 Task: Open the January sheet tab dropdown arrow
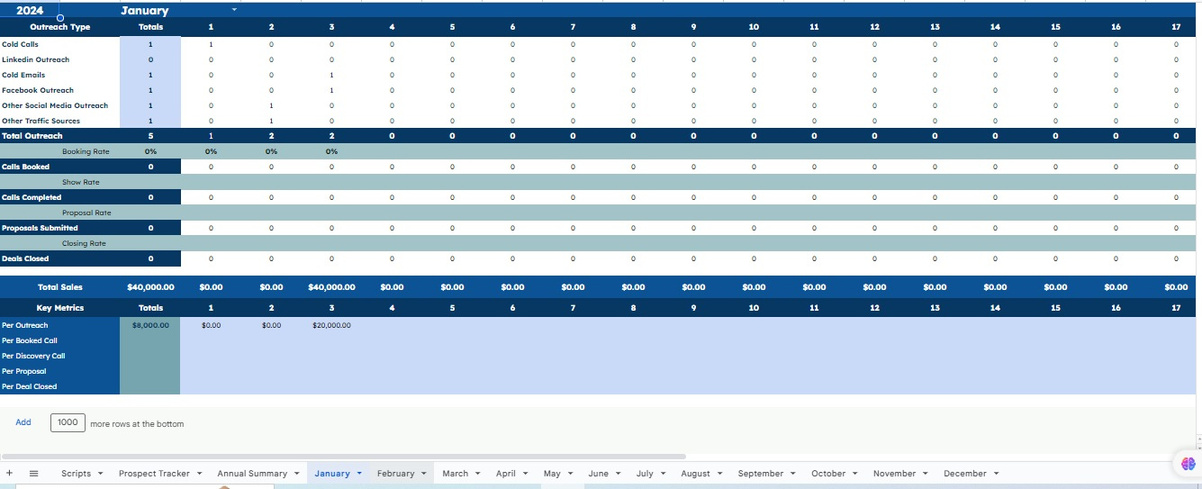click(x=359, y=473)
